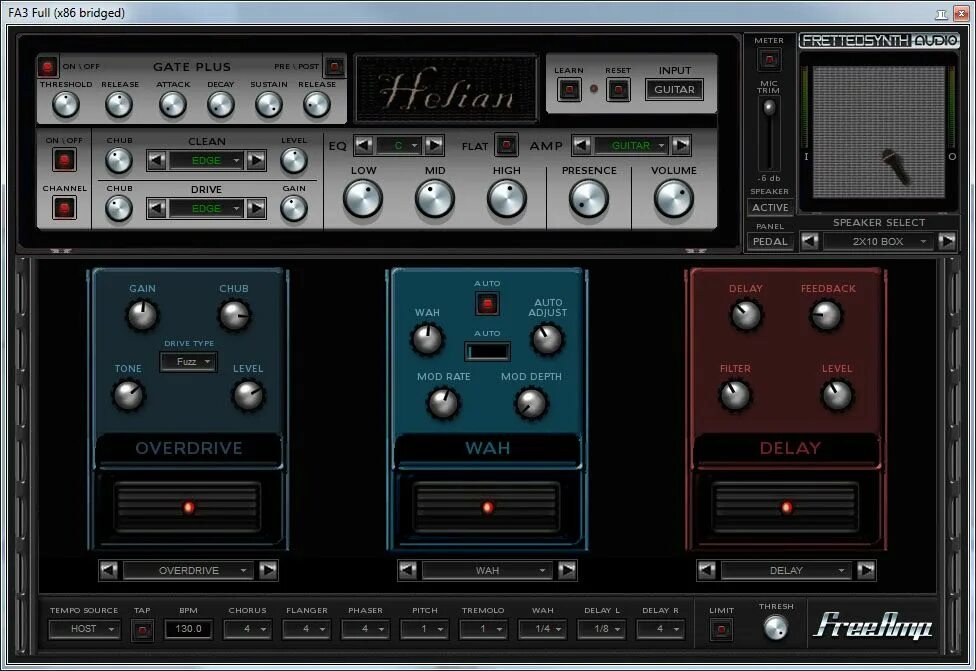Stomp the Overdrive pedal footswitch
This screenshot has height=671, width=976.
tap(187, 507)
